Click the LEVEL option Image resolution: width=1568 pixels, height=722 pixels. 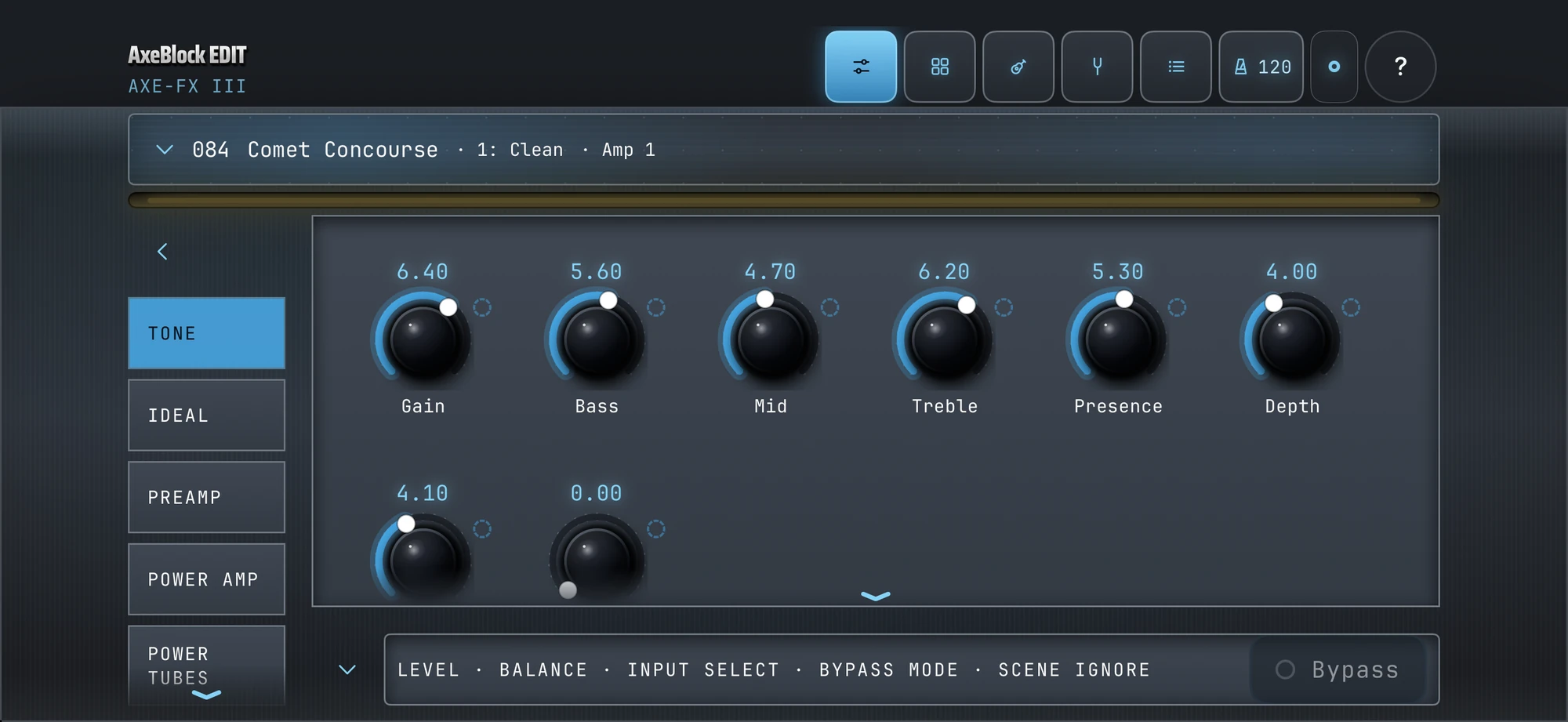click(x=428, y=670)
